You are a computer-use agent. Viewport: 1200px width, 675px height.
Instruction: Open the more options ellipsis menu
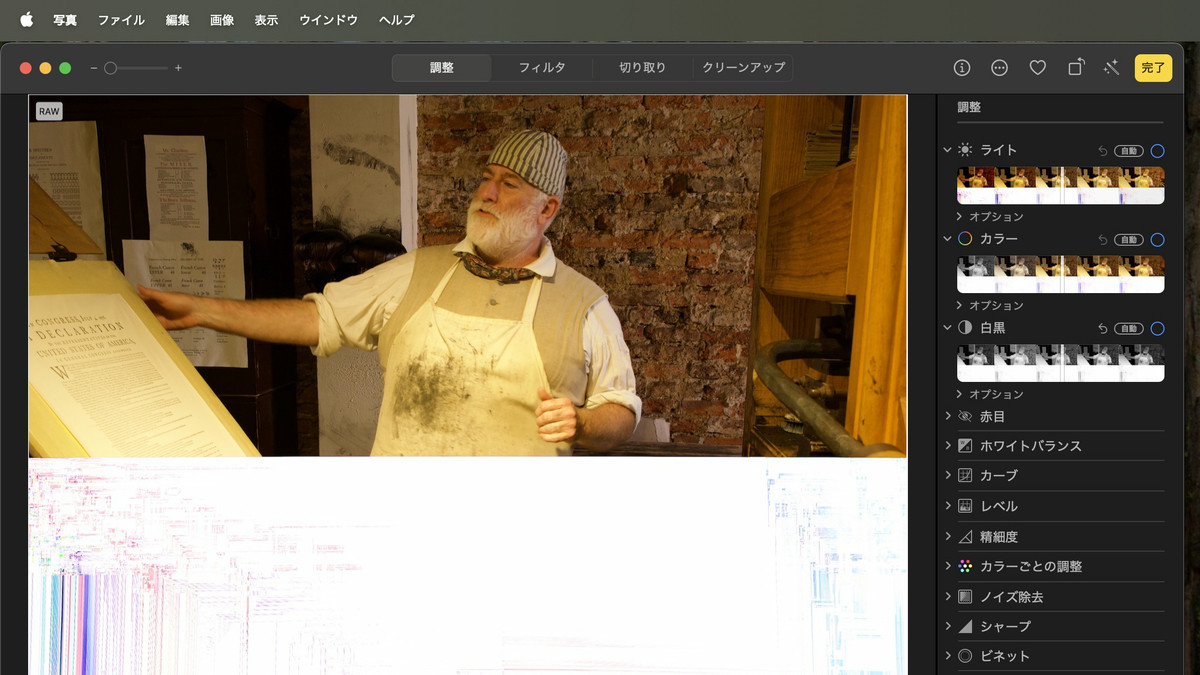[999, 68]
